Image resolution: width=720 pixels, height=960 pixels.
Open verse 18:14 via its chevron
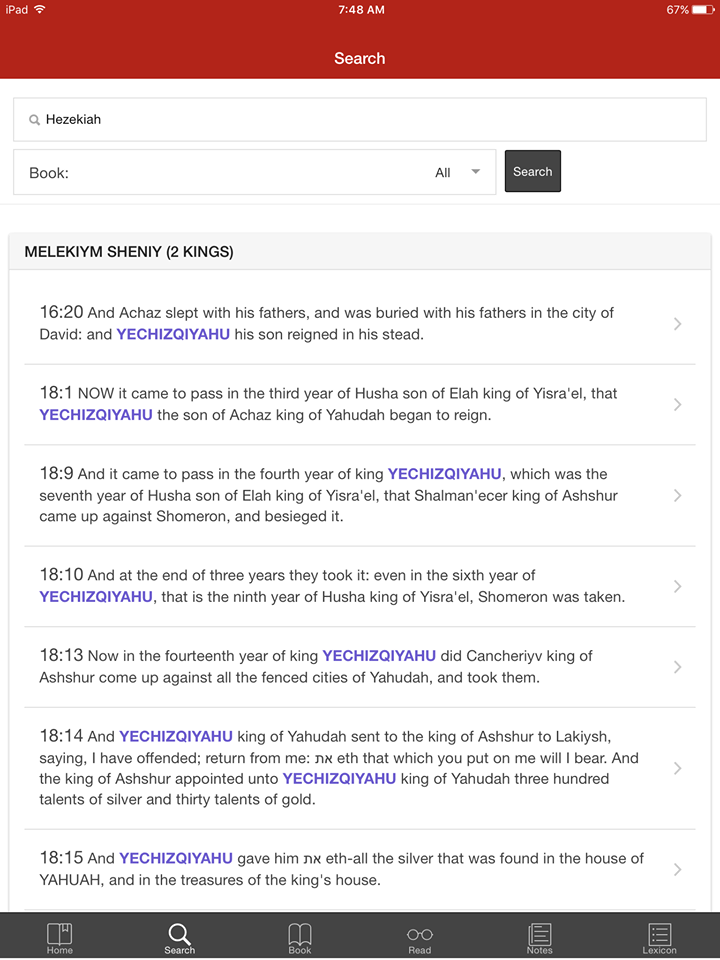coord(677,768)
